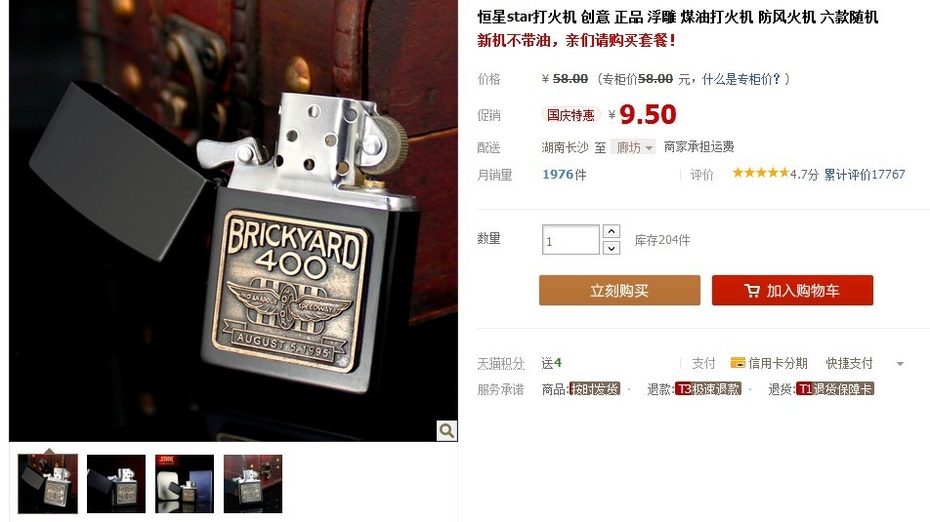Click the magnifier zoom icon on product image
The height and width of the screenshot is (522, 930).
(x=447, y=430)
